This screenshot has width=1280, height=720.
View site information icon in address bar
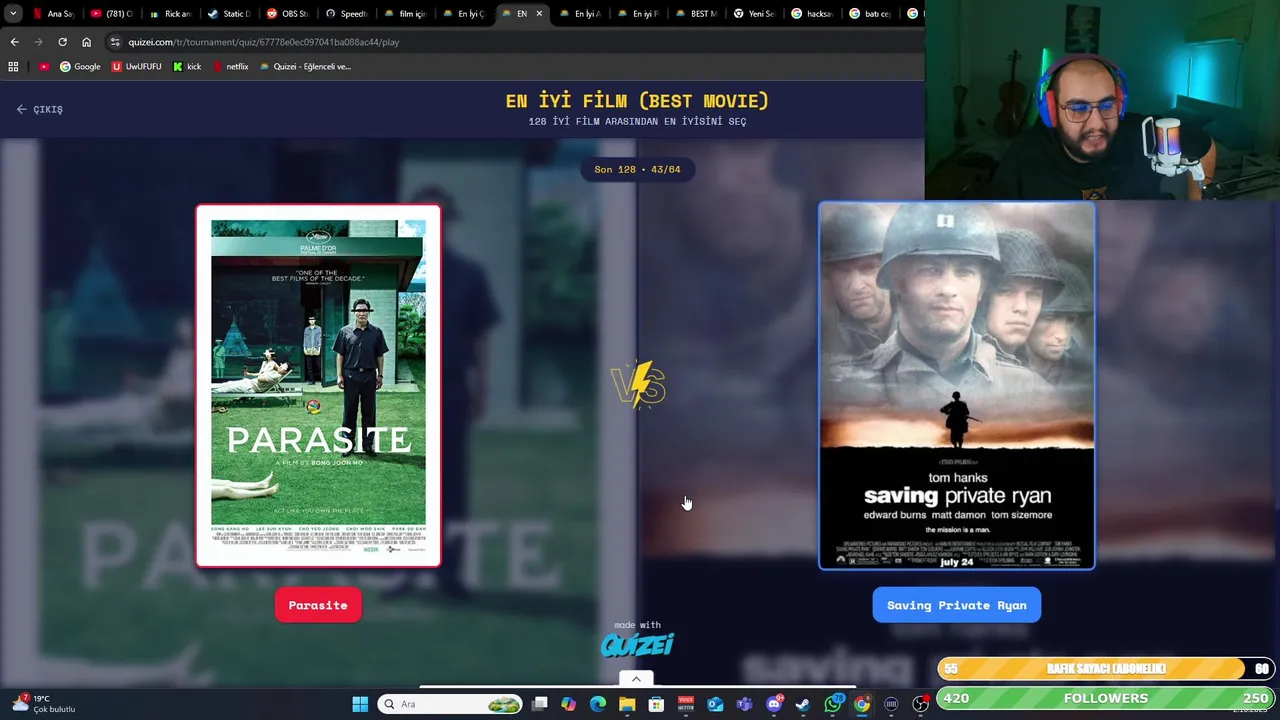115,42
